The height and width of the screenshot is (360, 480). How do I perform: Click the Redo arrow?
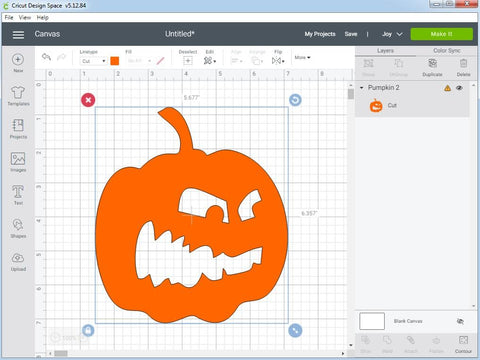pos(61,57)
